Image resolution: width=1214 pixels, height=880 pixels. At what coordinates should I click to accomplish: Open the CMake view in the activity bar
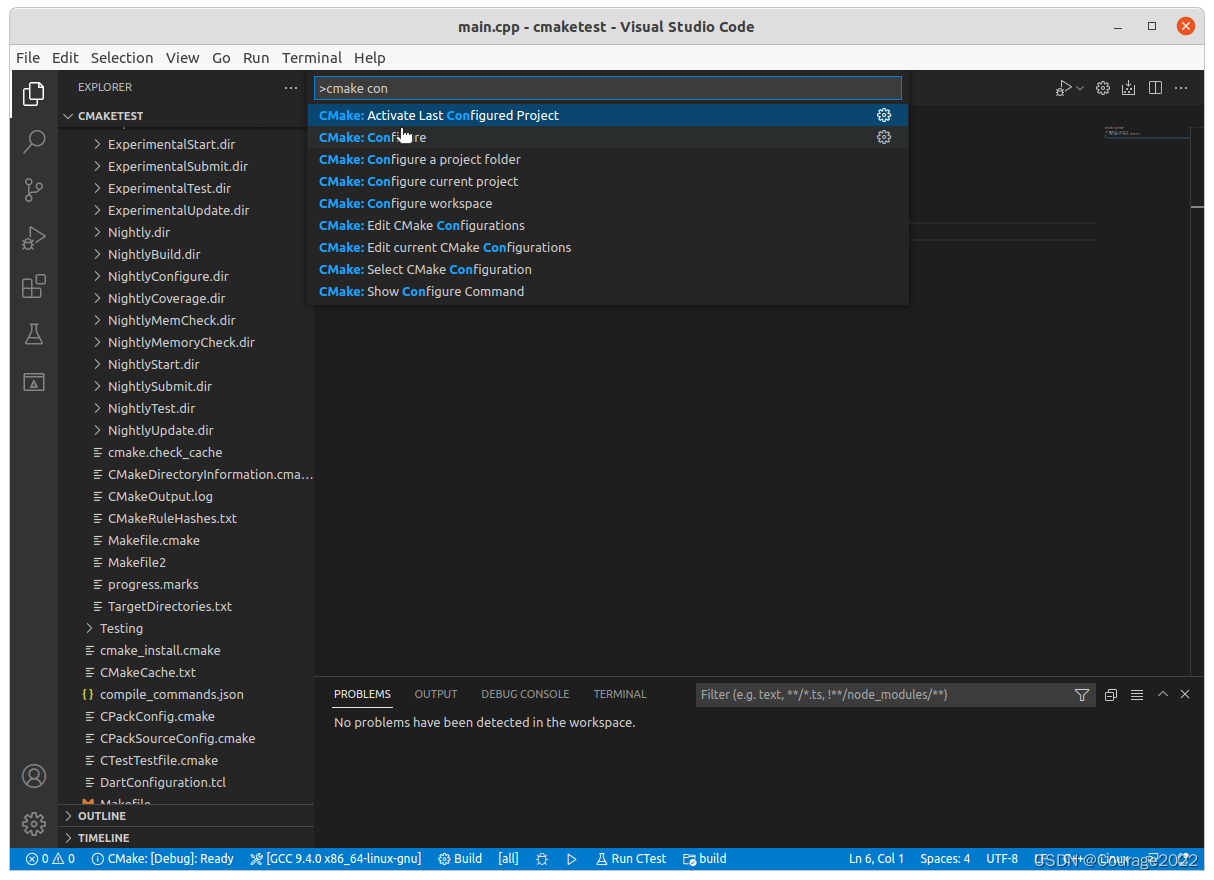[x=34, y=382]
